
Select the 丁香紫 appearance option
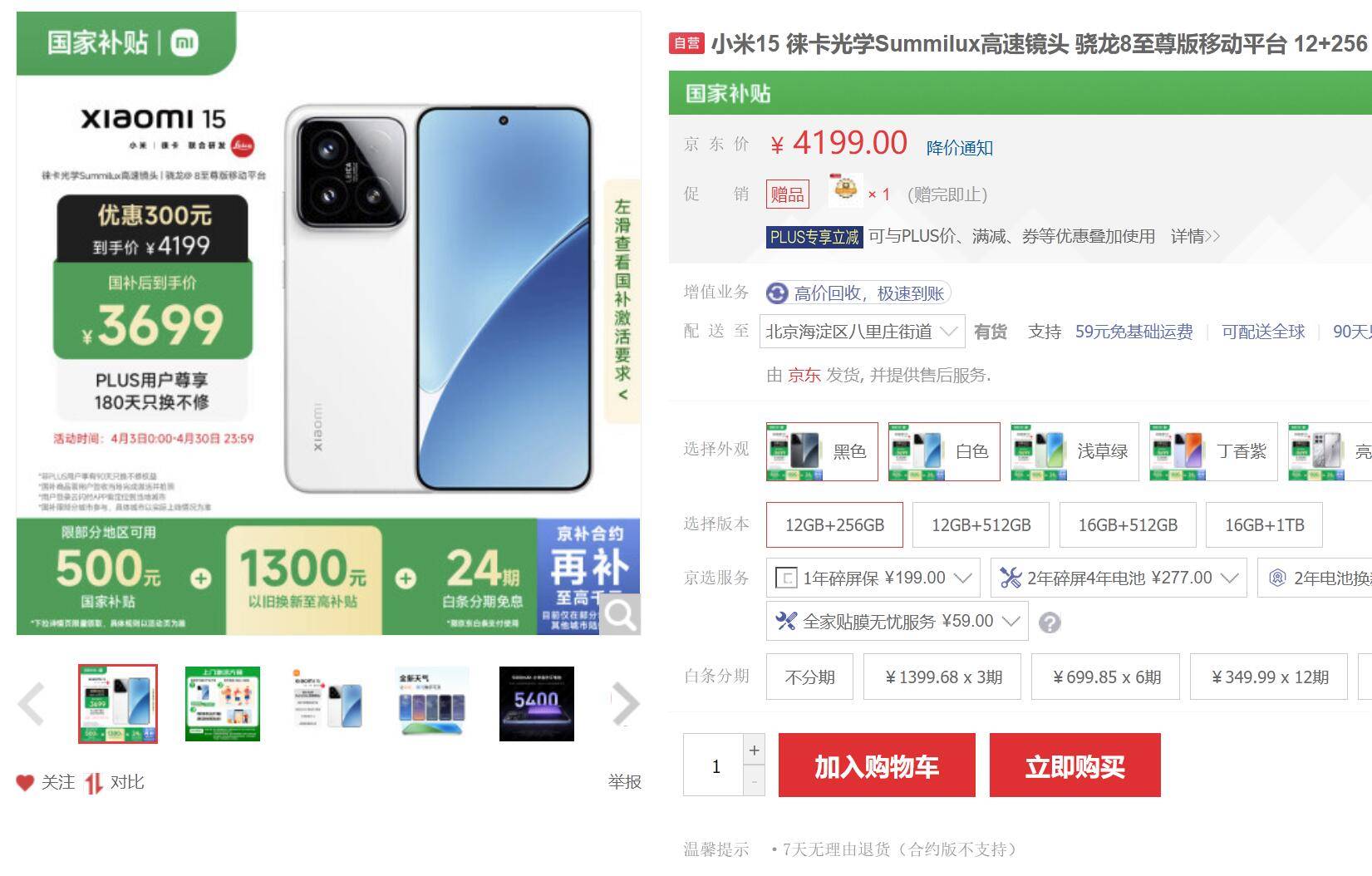(x=1213, y=451)
